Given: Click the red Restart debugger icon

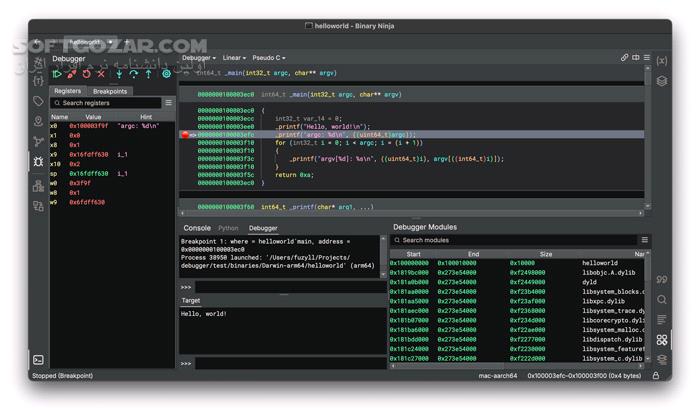Looking at the screenshot, I should point(86,74).
